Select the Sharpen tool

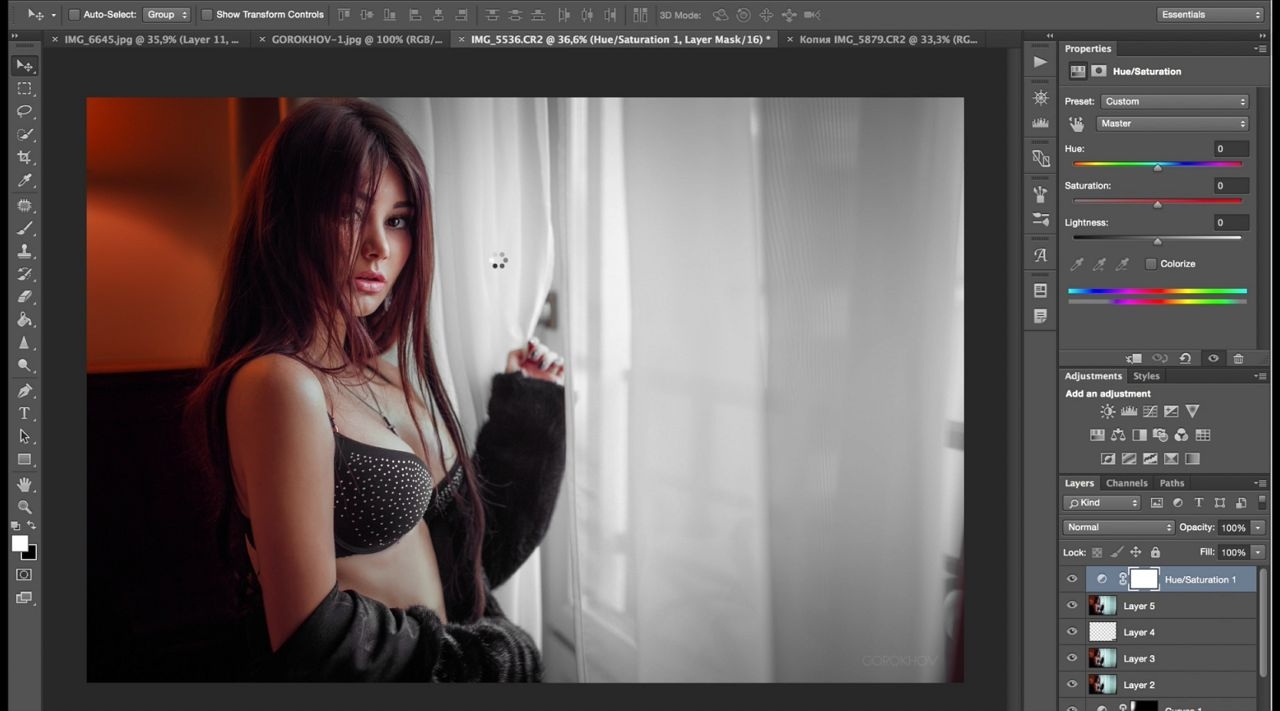[25, 343]
